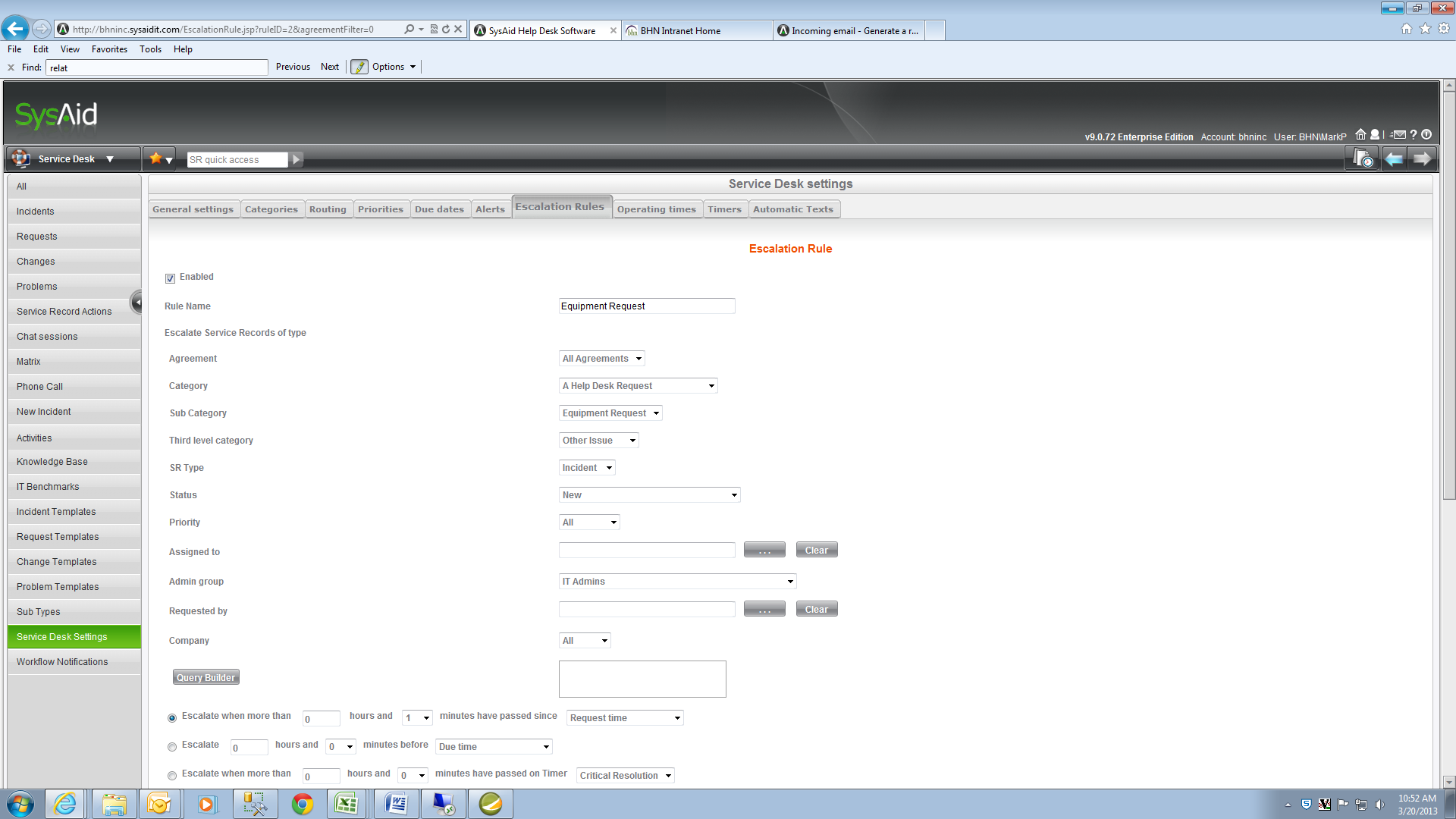The width and height of the screenshot is (1456, 819).
Task: Click the Query Builder button
Action: coord(206,678)
